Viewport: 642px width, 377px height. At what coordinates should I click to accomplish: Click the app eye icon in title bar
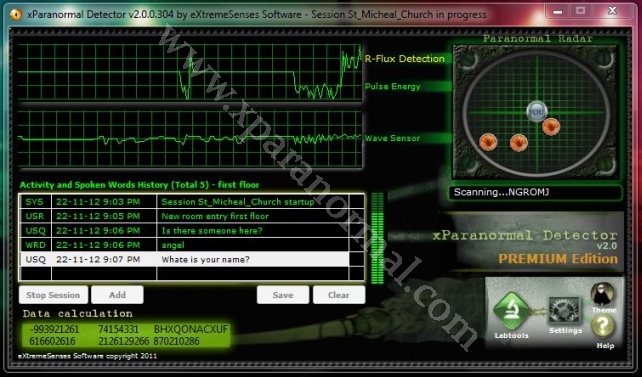(x=16, y=14)
